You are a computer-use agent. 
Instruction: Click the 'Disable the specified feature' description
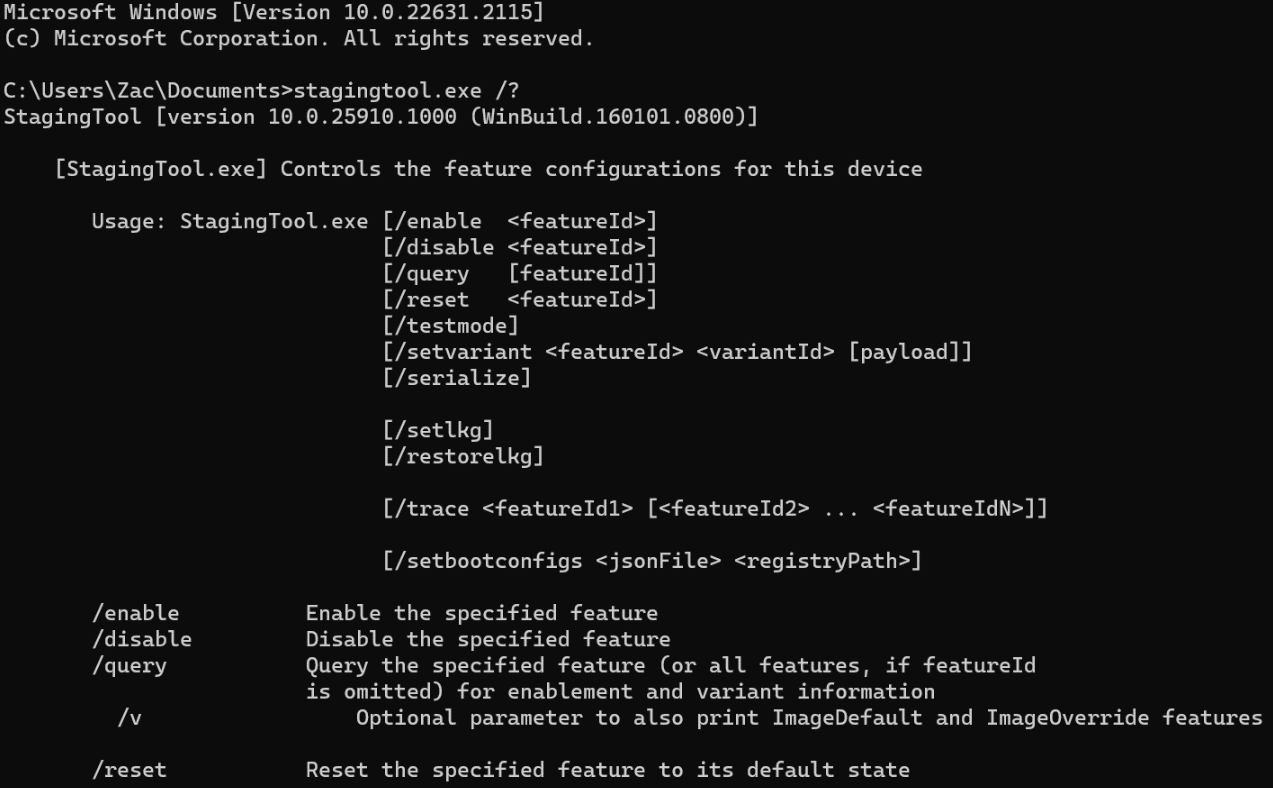(488, 639)
